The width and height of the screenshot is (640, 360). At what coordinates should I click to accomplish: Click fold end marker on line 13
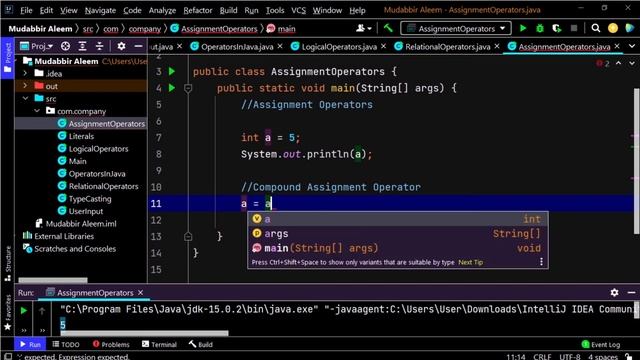point(188,236)
